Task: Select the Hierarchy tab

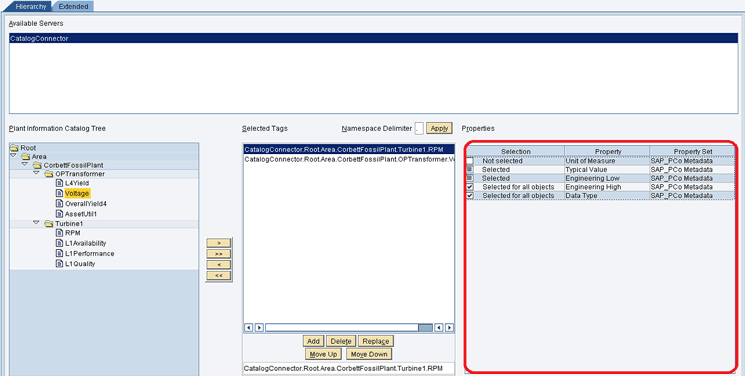Action: tap(31, 7)
